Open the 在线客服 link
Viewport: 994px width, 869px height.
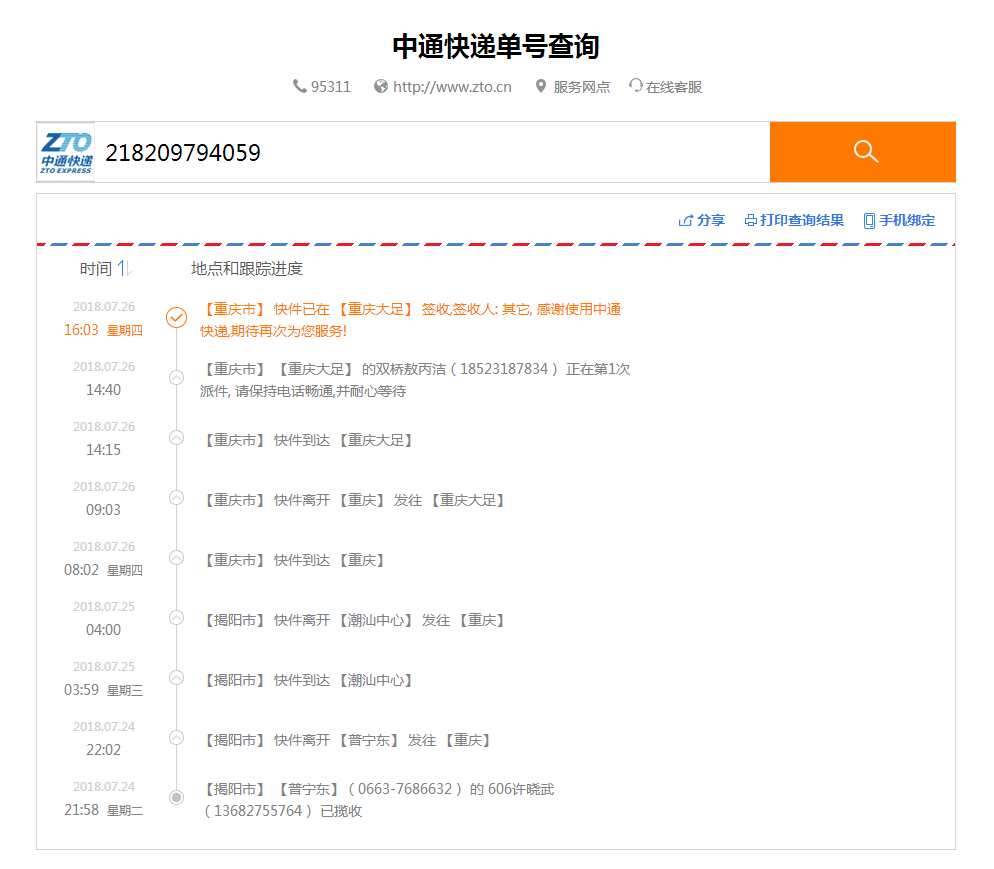click(x=674, y=87)
